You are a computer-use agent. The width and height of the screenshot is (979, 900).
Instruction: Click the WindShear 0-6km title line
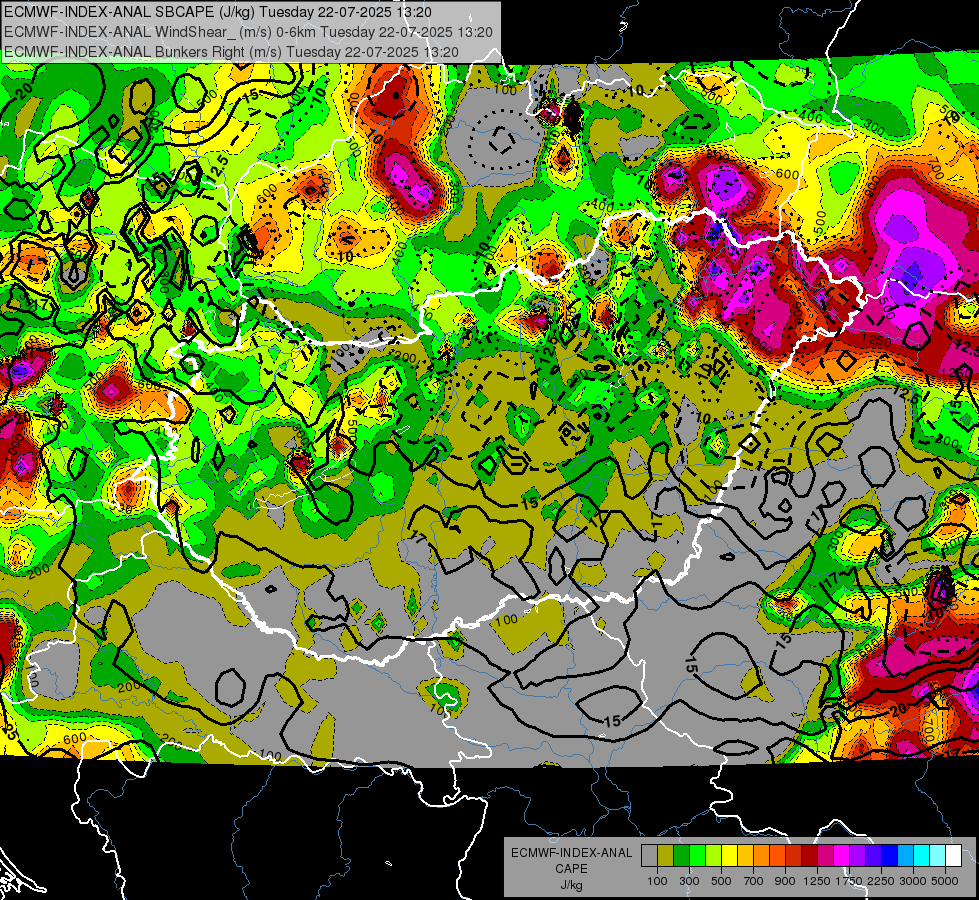248,32
